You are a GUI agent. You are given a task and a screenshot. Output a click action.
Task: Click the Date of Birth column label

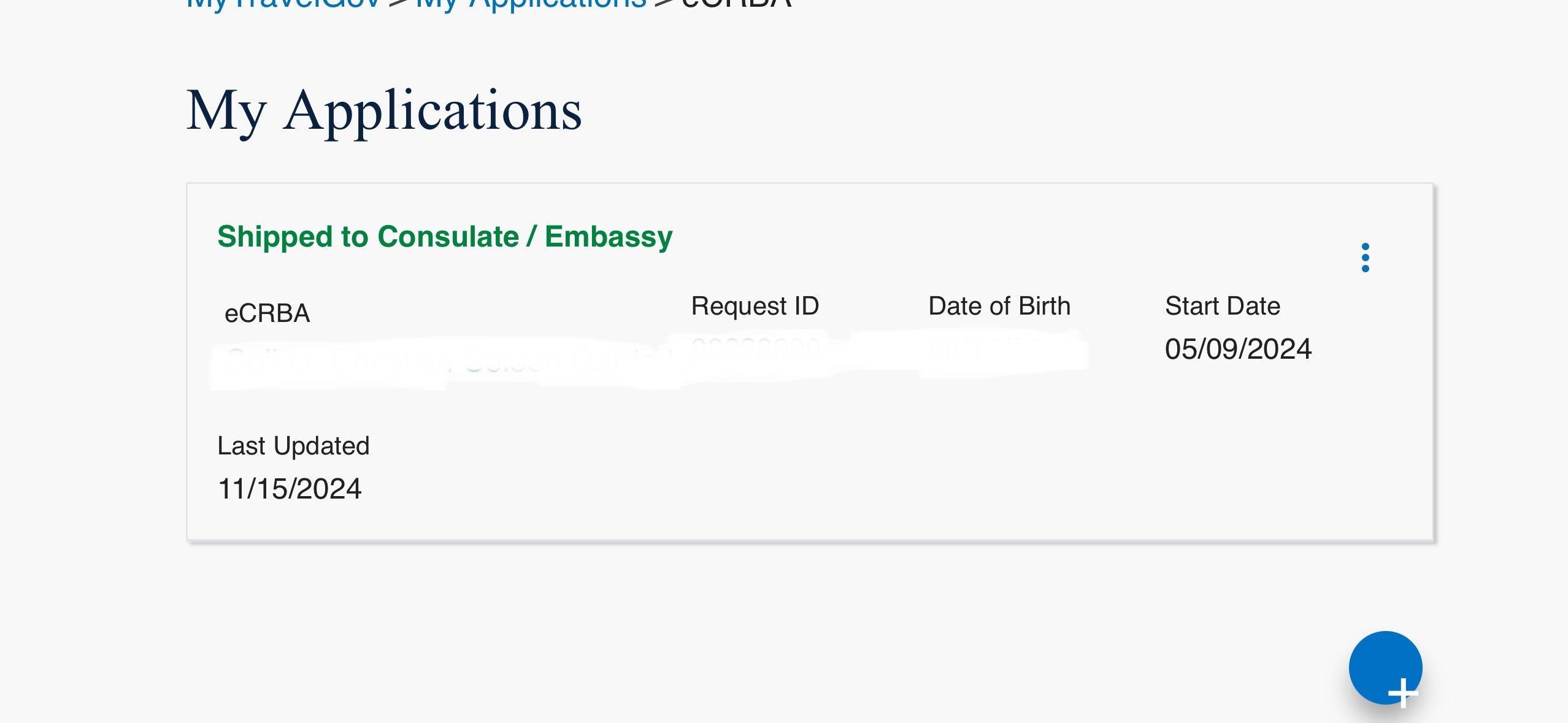click(x=999, y=306)
